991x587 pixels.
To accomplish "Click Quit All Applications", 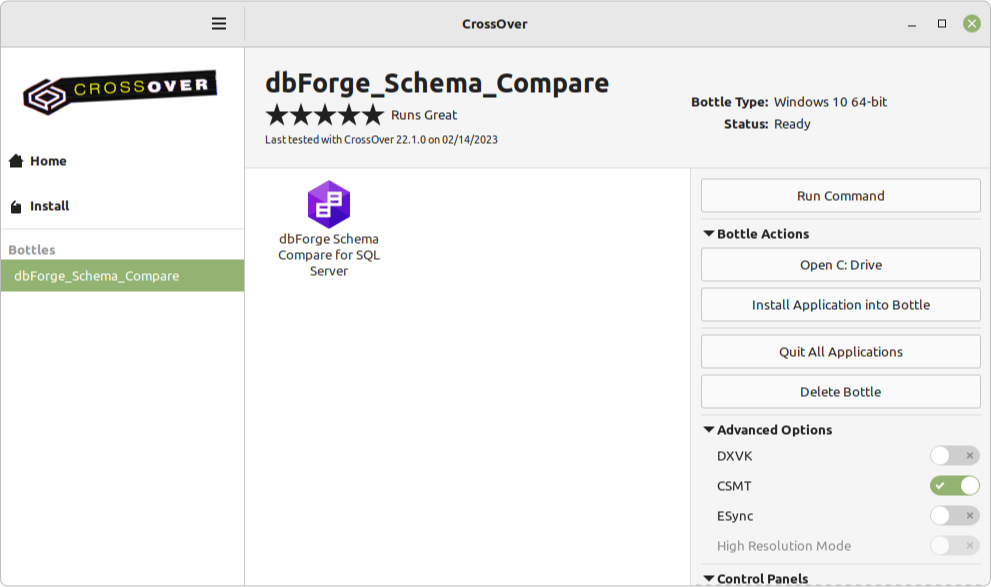I will click(x=841, y=352).
